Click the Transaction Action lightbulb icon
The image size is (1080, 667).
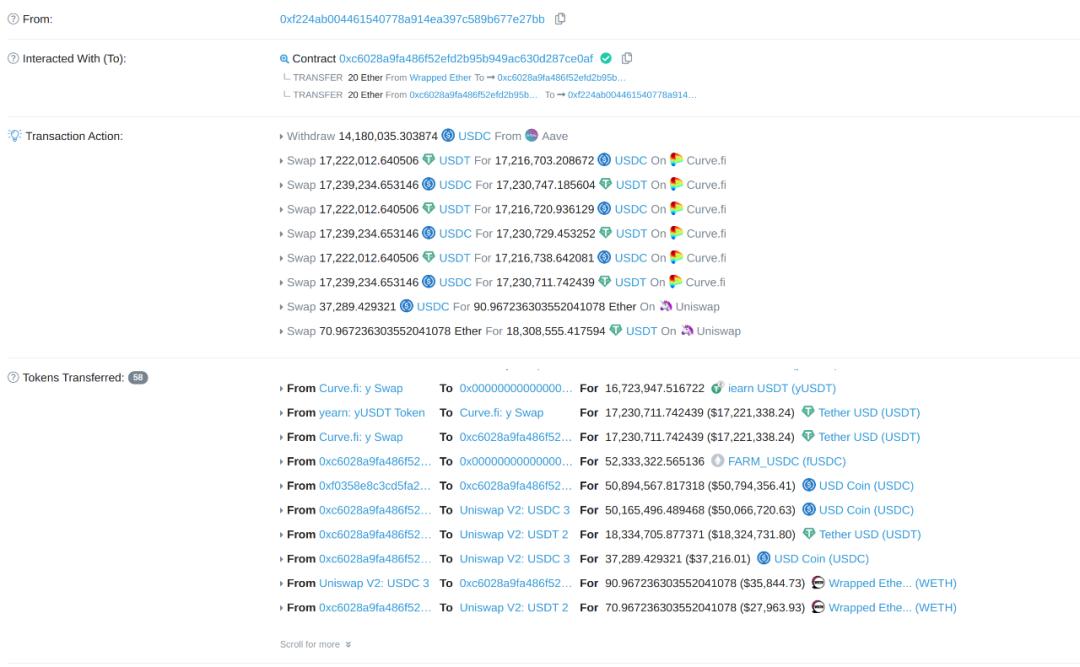click(14, 136)
